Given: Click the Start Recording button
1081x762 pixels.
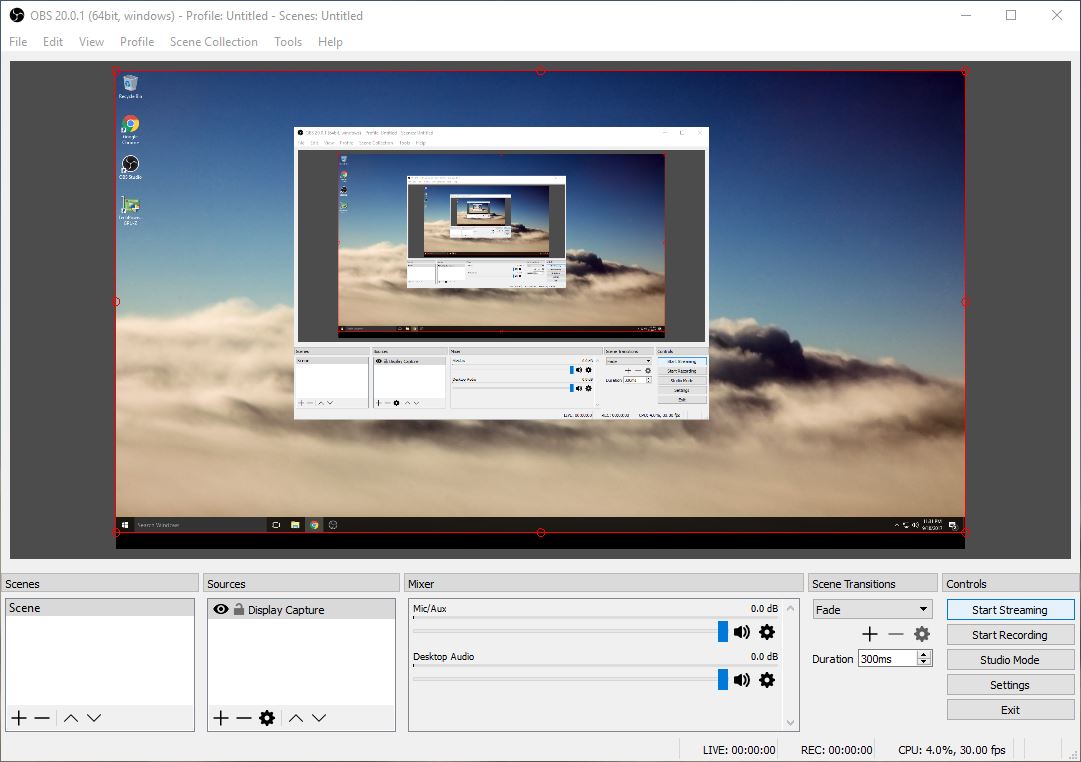Looking at the screenshot, I should coord(1010,635).
